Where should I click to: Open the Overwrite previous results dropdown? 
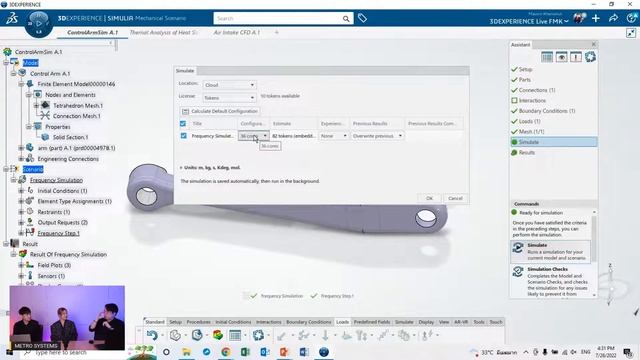377,136
